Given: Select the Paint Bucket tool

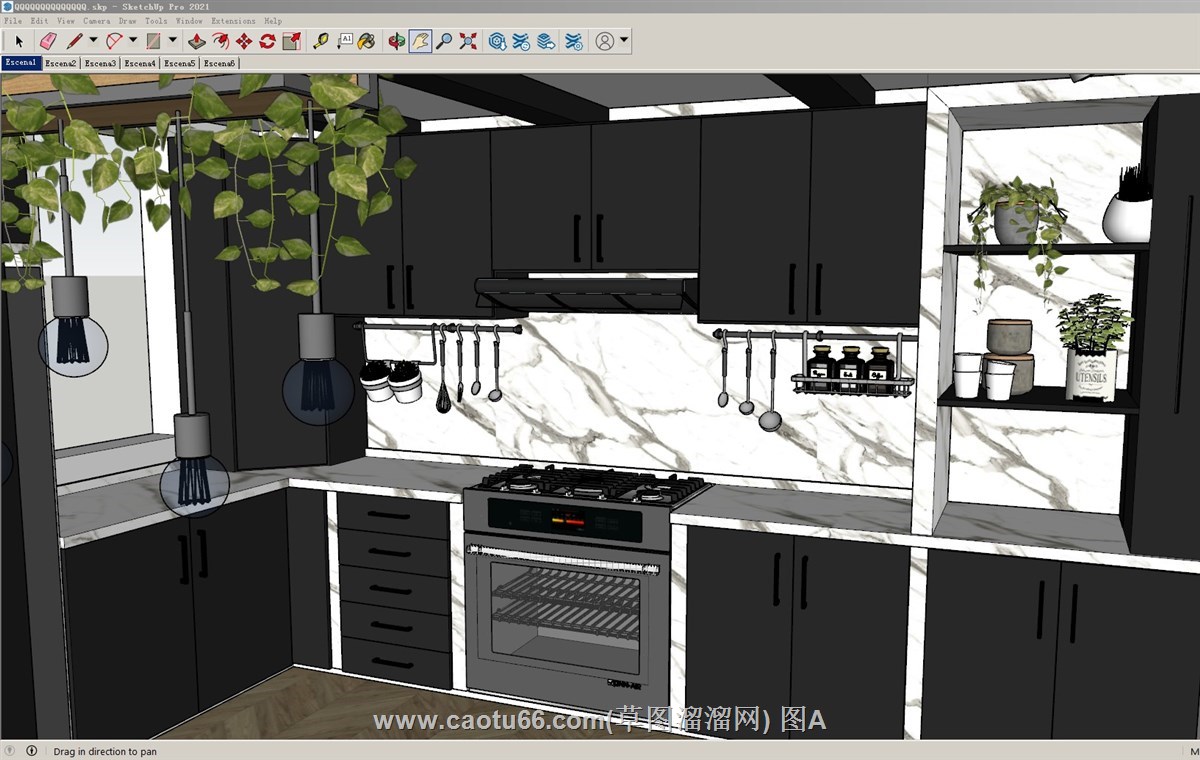Looking at the screenshot, I should (x=367, y=41).
